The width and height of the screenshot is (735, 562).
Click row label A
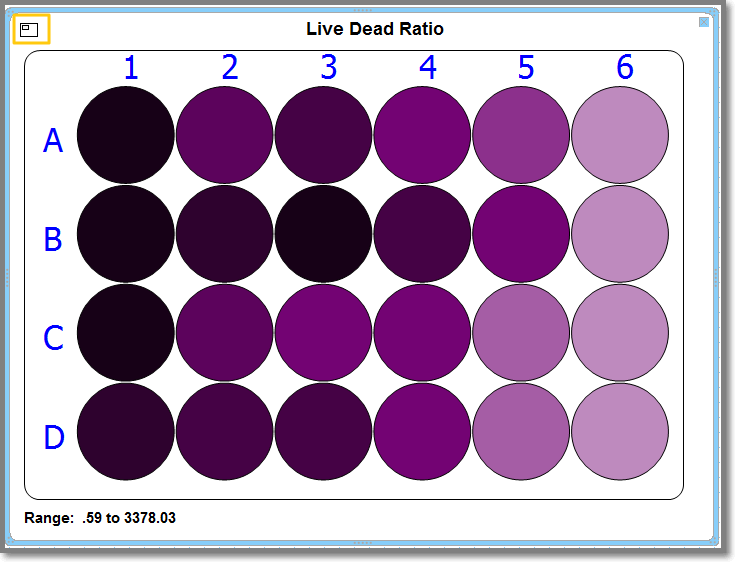(53, 140)
